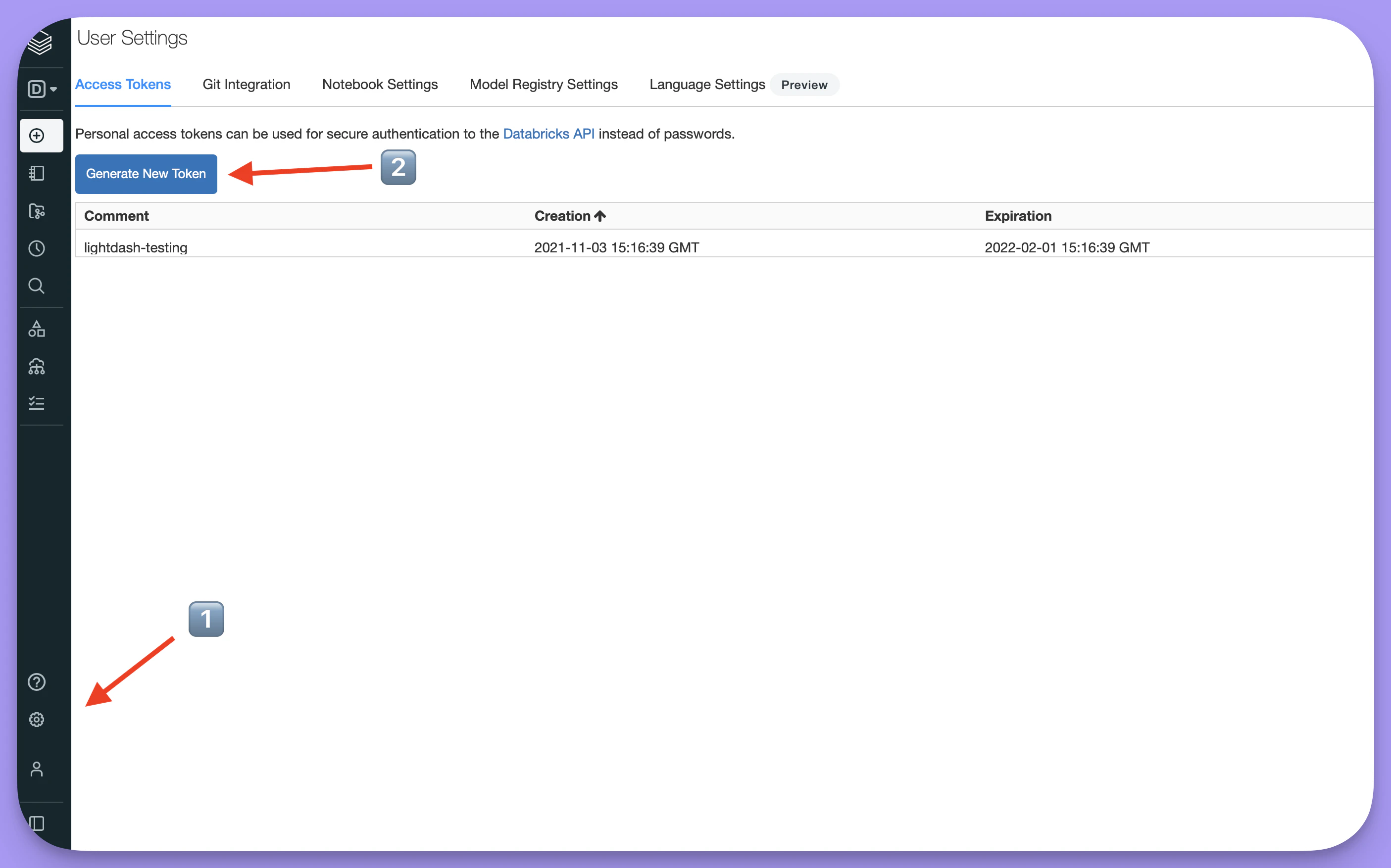Viewport: 1391px width, 868px height.
Task: Switch to the Notebook Settings tab
Action: 380,85
